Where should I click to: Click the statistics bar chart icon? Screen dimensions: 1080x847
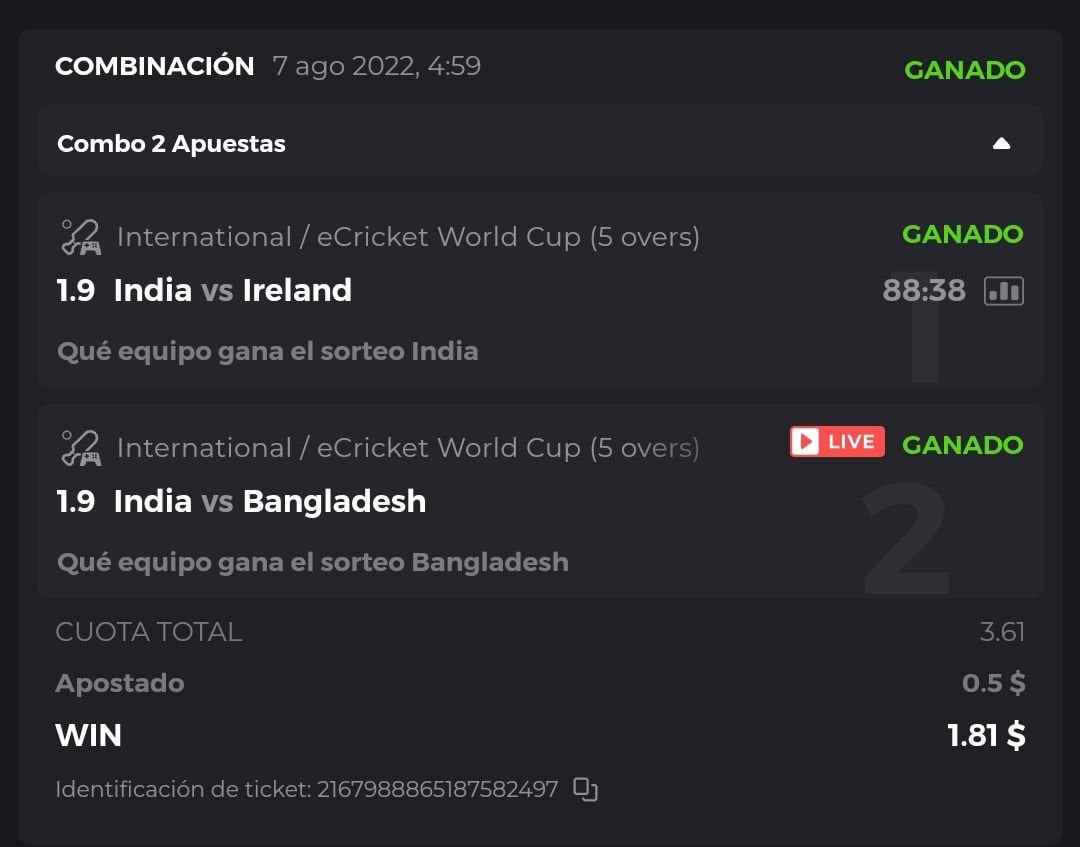(x=1004, y=291)
